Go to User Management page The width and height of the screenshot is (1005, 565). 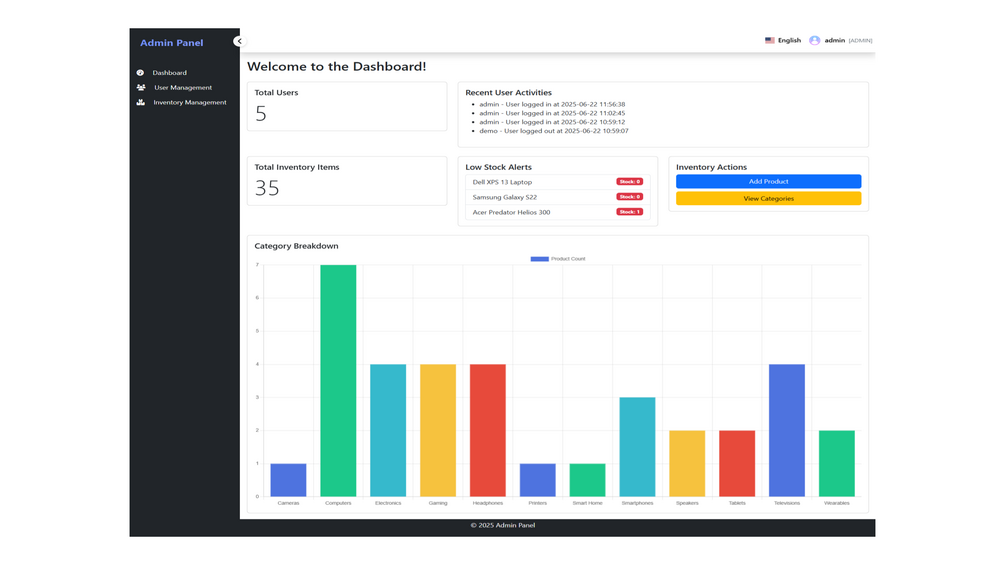tap(183, 87)
